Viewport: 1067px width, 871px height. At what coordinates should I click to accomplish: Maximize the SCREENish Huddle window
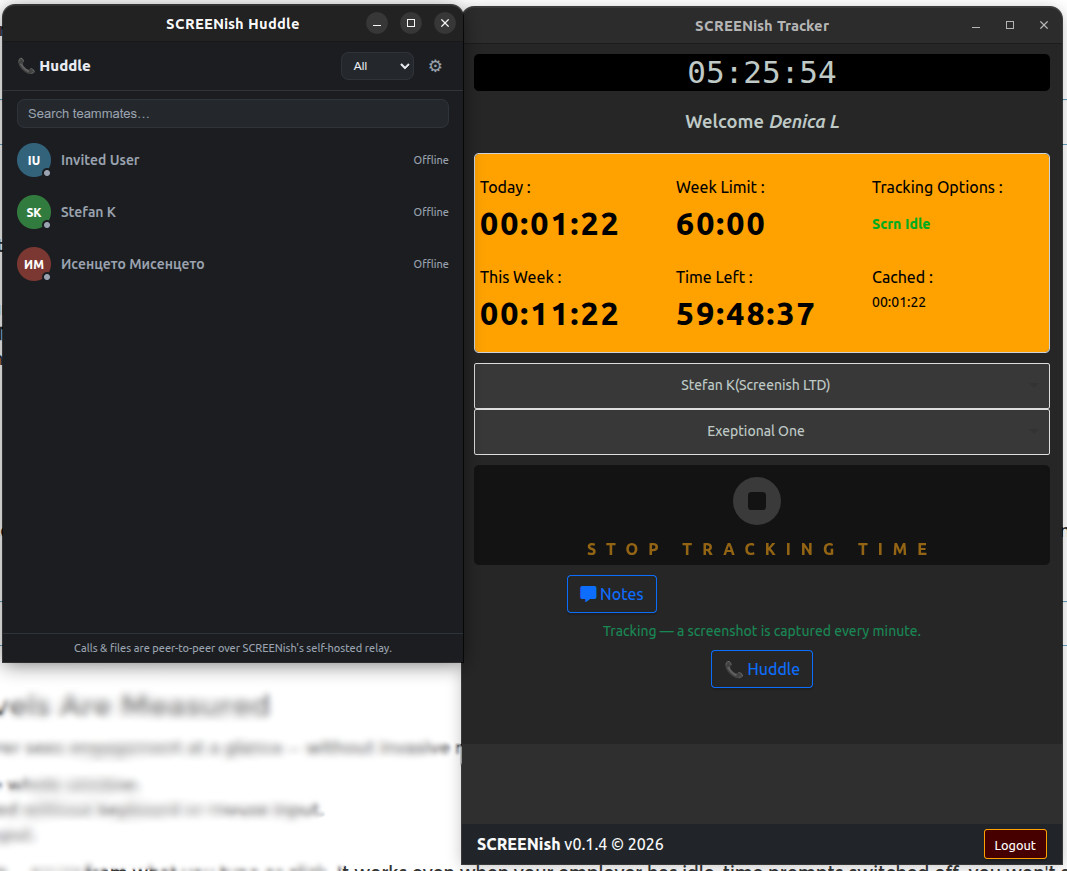(x=411, y=23)
